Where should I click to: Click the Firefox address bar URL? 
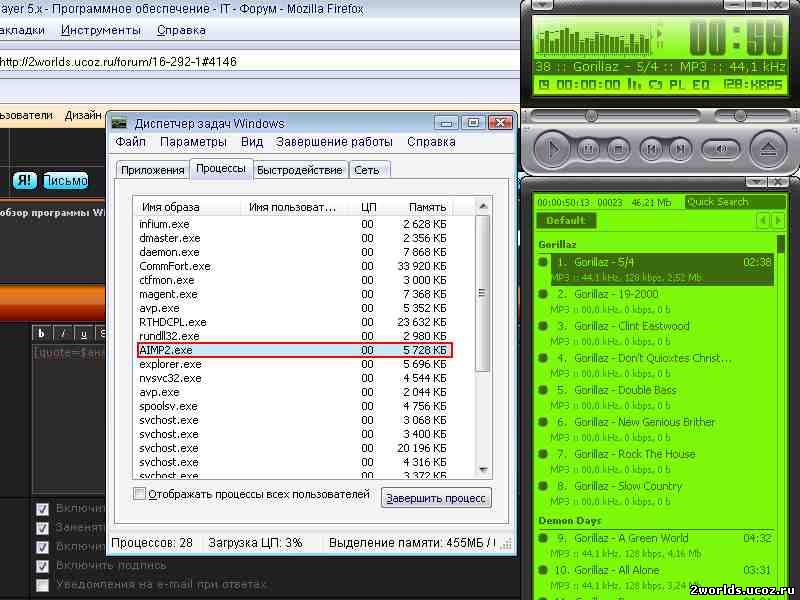[x=118, y=62]
